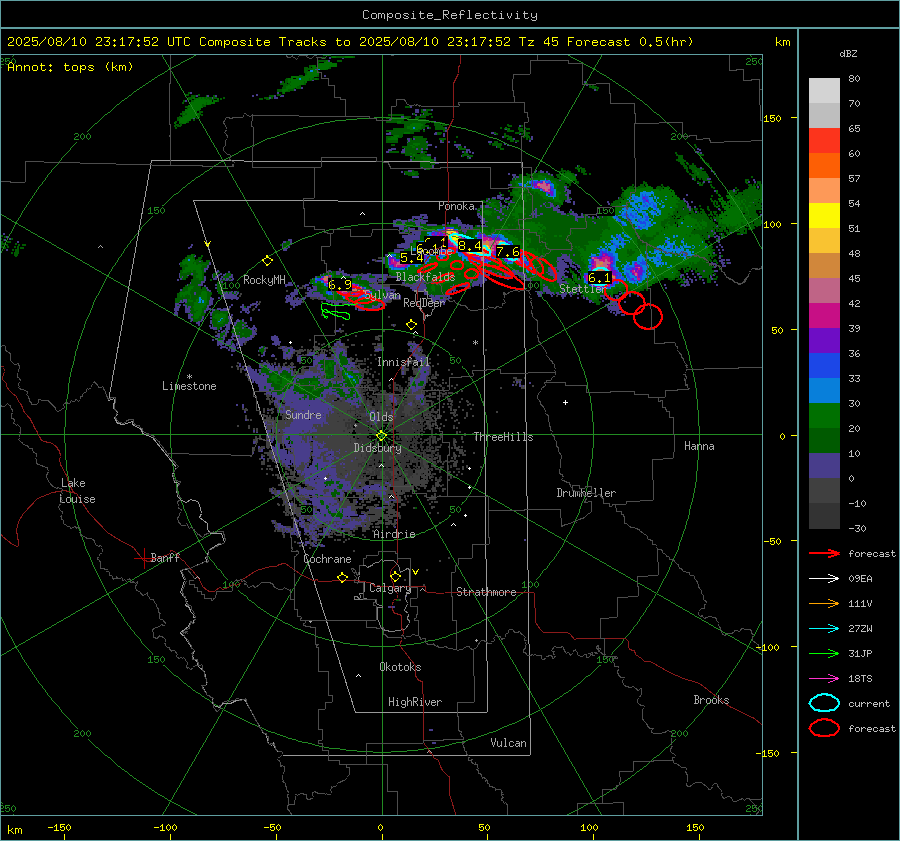
Task: Click the Calgary city label
Action: [390, 588]
